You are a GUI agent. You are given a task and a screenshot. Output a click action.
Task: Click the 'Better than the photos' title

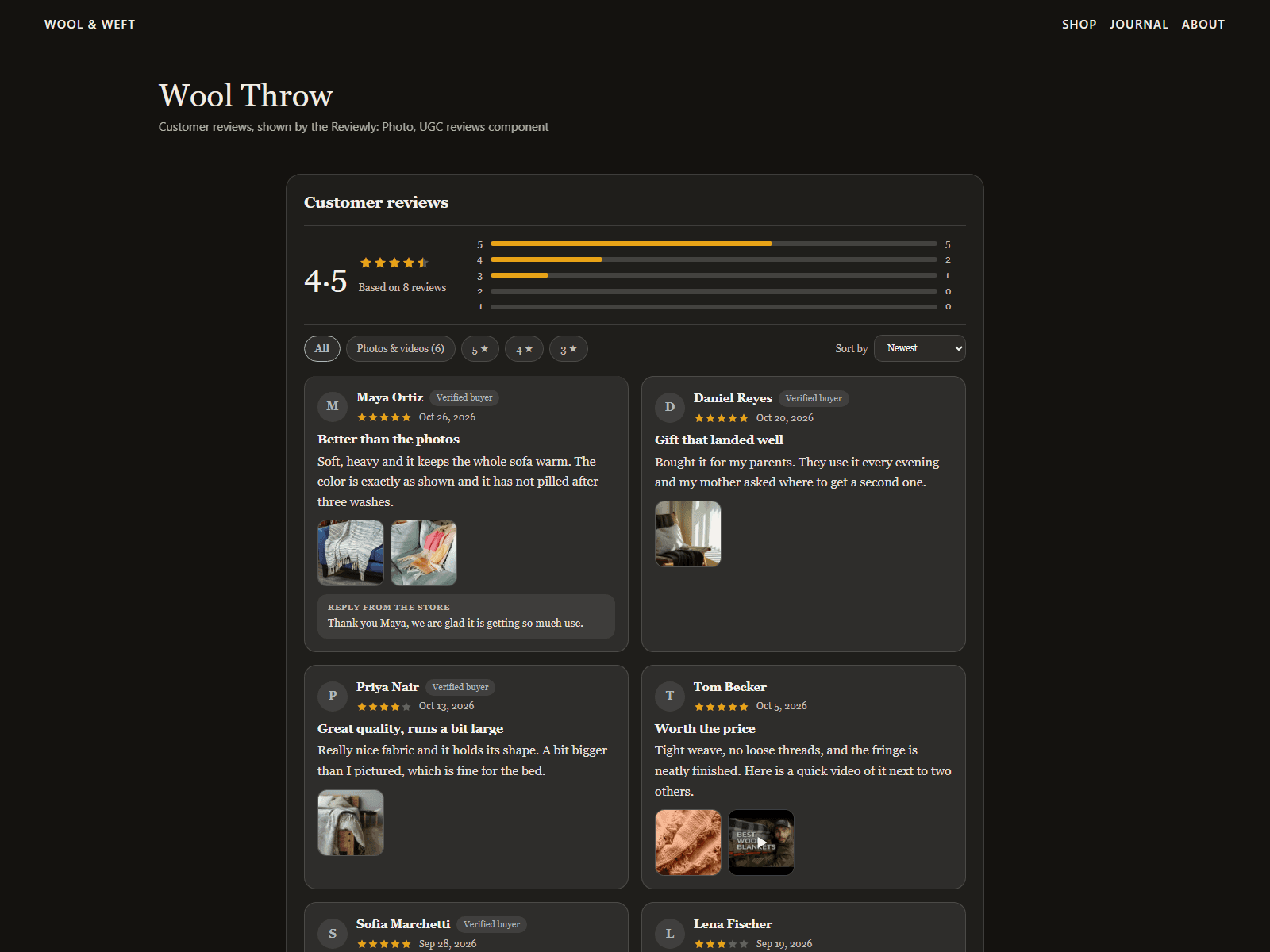tap(388, 440)
